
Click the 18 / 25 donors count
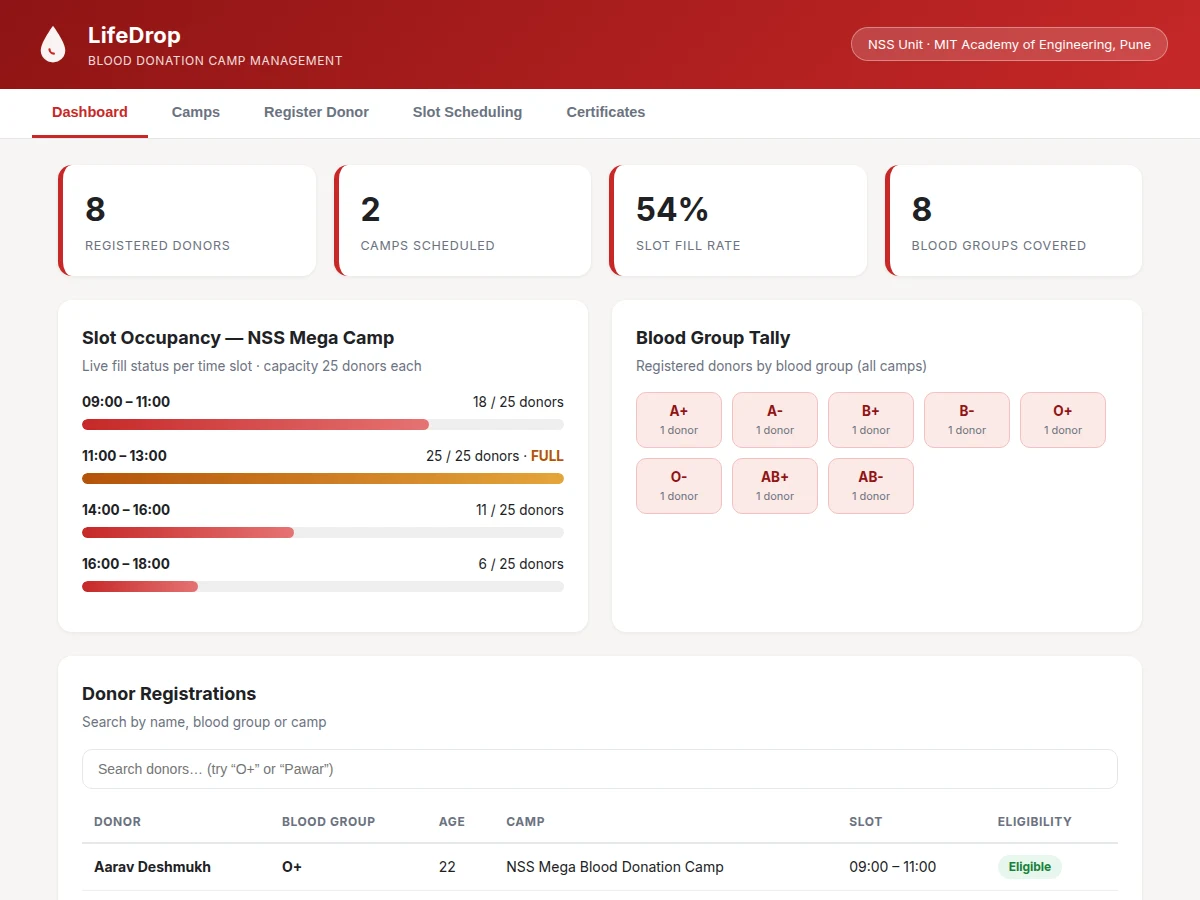pos(518,402)
